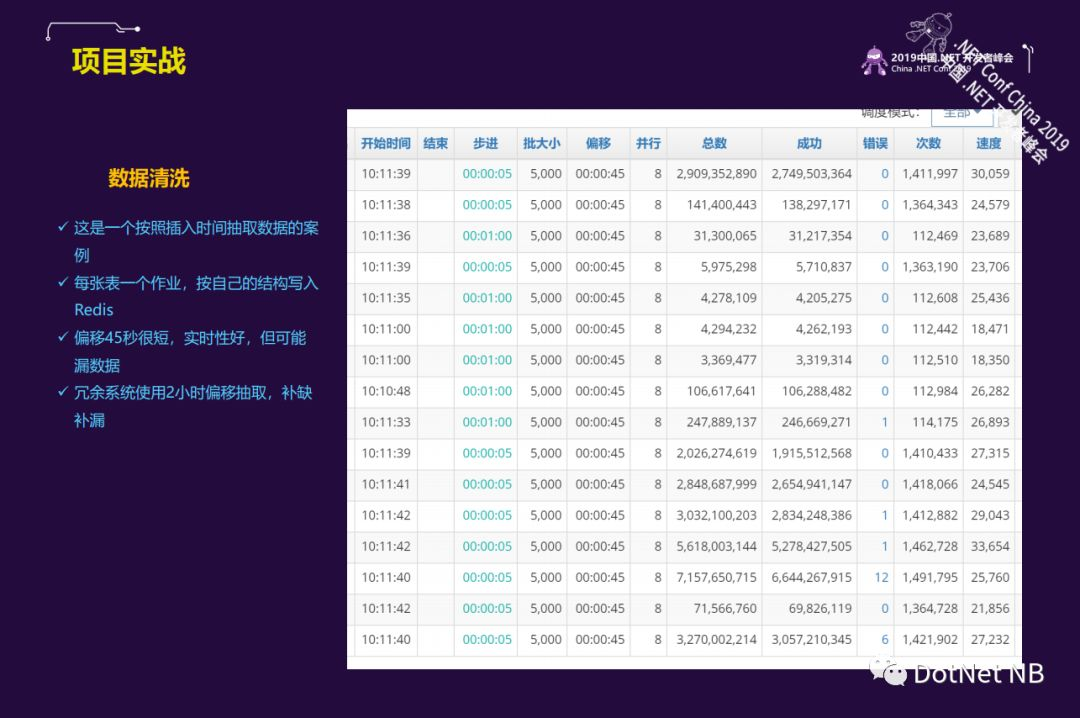Select the count value 1,363,190
Viewport: 1080px width, 718px height.
click(x=930, y=267)
